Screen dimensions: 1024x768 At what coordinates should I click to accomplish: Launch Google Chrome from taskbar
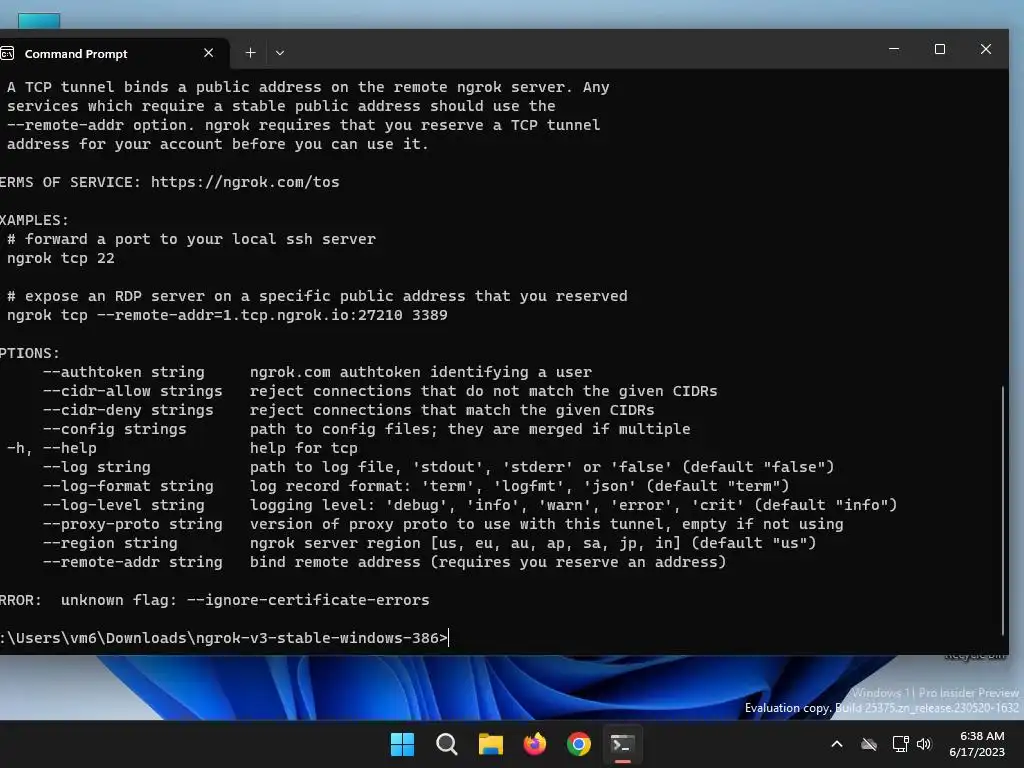[579, 744]
